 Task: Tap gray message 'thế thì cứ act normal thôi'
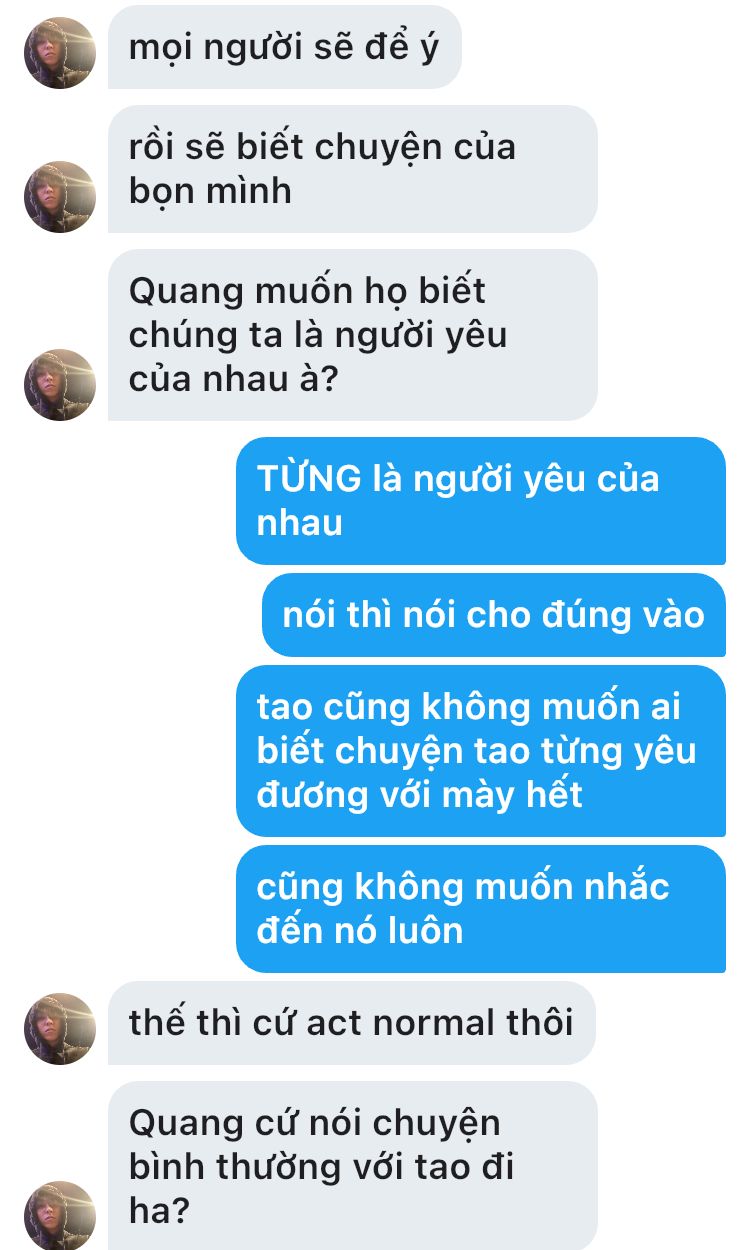(352, 1023)
